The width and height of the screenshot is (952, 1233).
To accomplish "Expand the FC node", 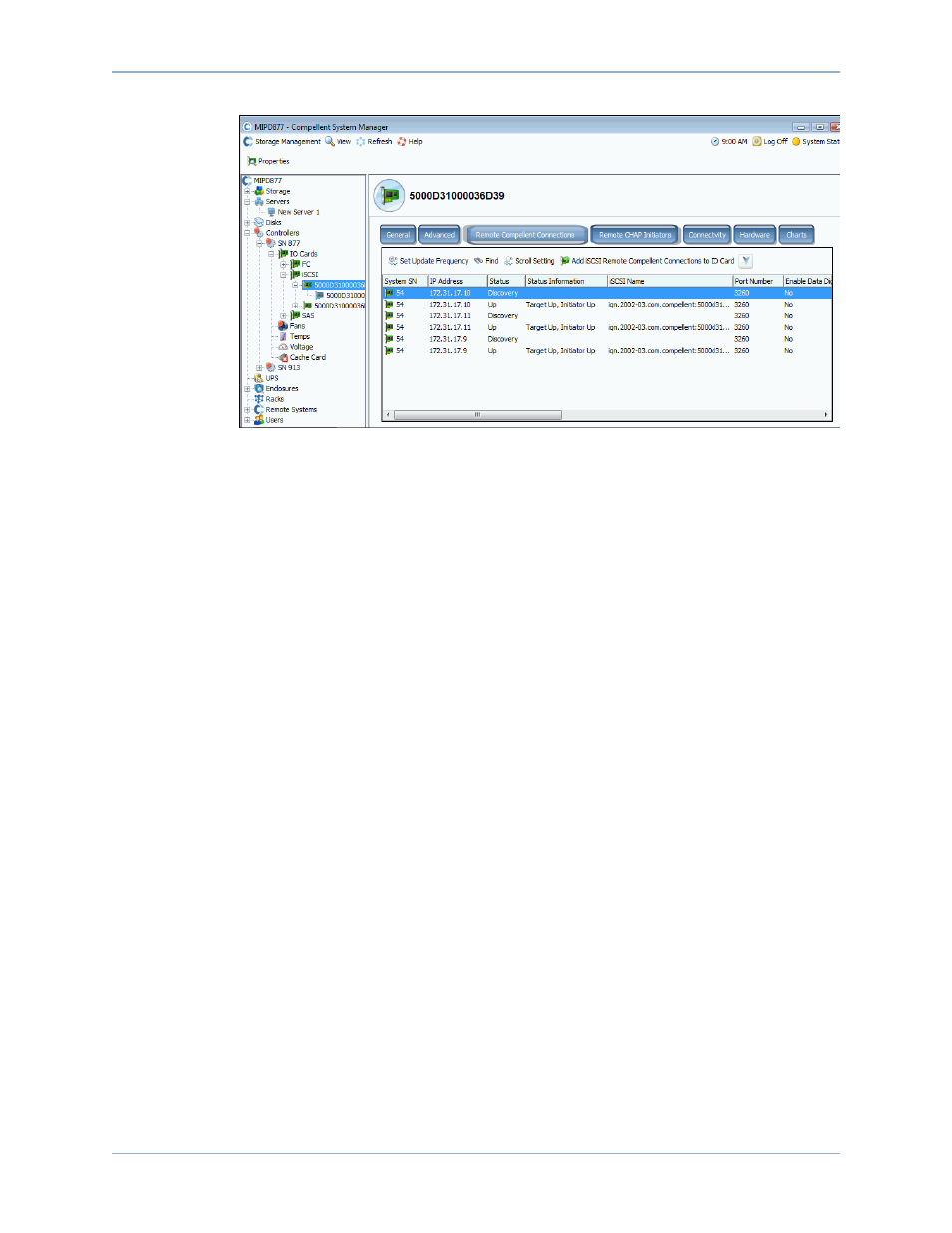I will point(284,264).
